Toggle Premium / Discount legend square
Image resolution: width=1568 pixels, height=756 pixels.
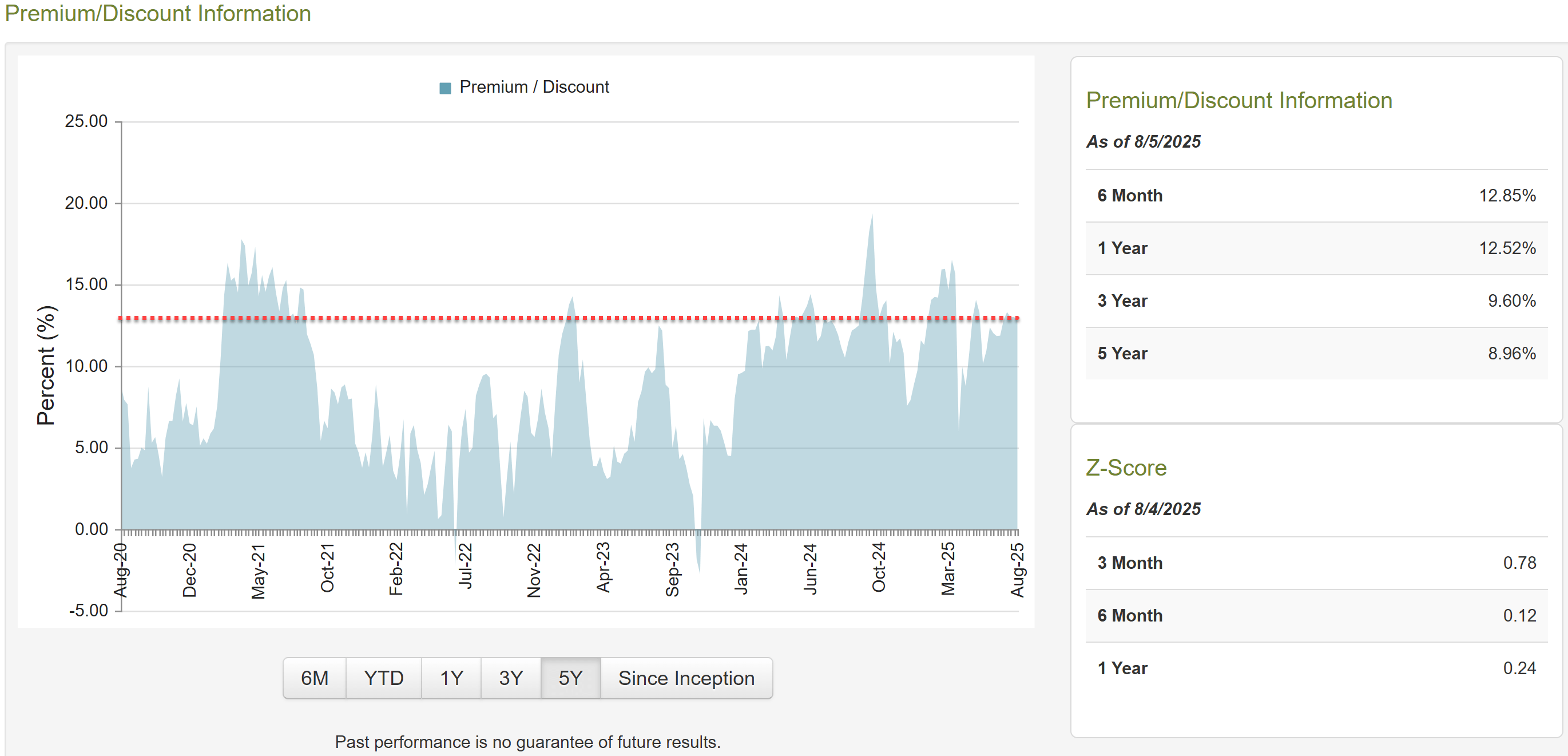(x=445, y=88)
